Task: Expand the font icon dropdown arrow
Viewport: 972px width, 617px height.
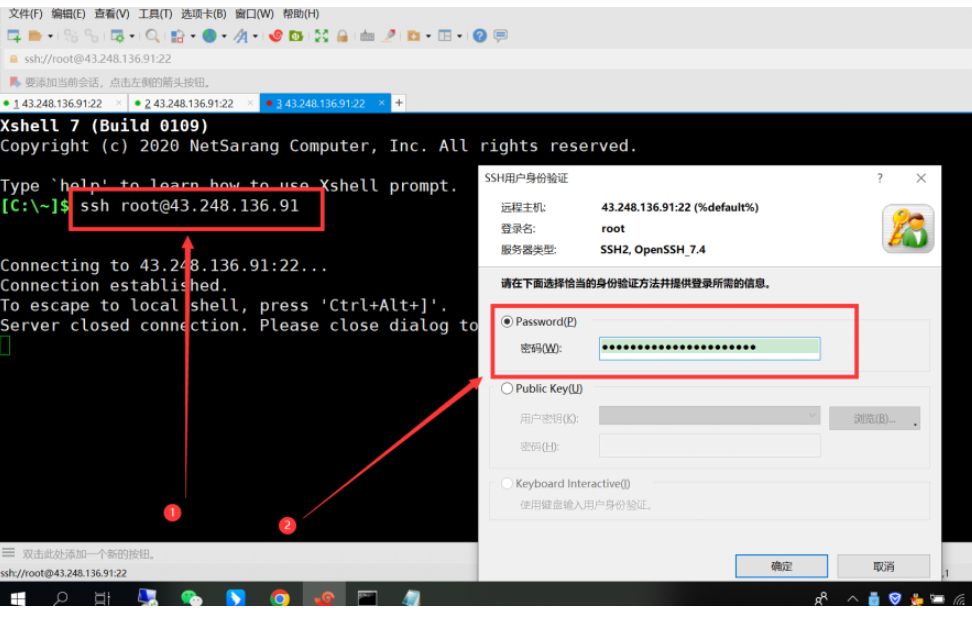Action: pyautogui.click(x=255, y=37)
